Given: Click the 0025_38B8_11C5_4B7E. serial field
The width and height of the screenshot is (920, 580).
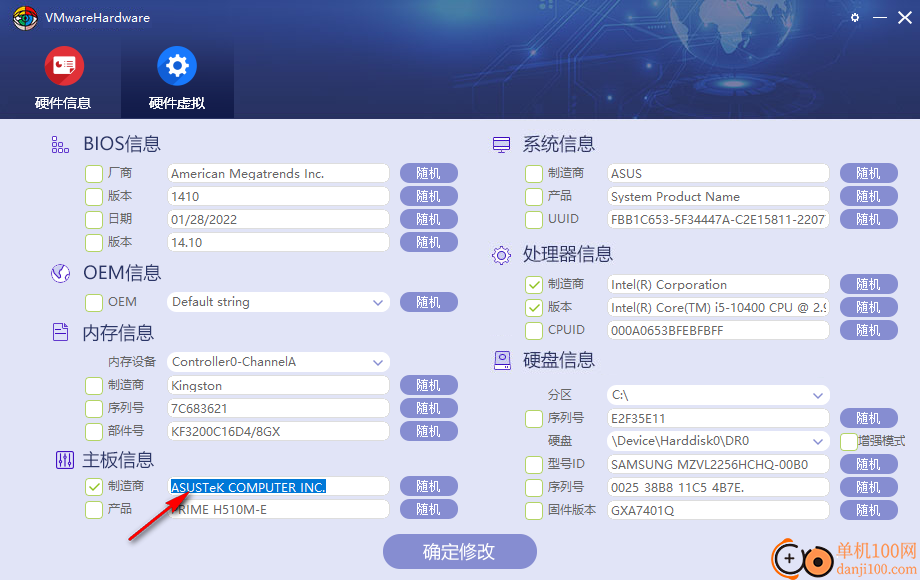Looking at the screenshot, I should (718, 487).
